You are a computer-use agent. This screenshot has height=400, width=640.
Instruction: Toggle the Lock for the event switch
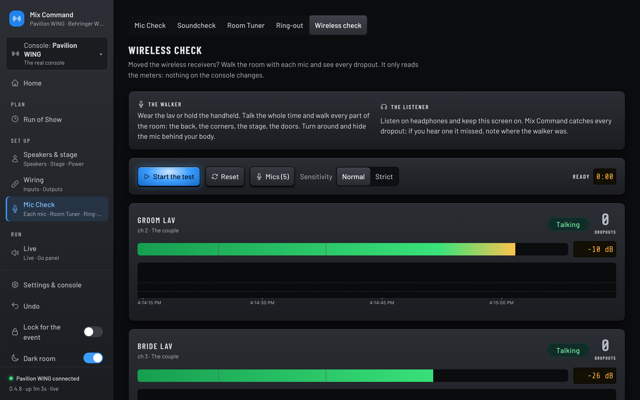click(93, 332)
